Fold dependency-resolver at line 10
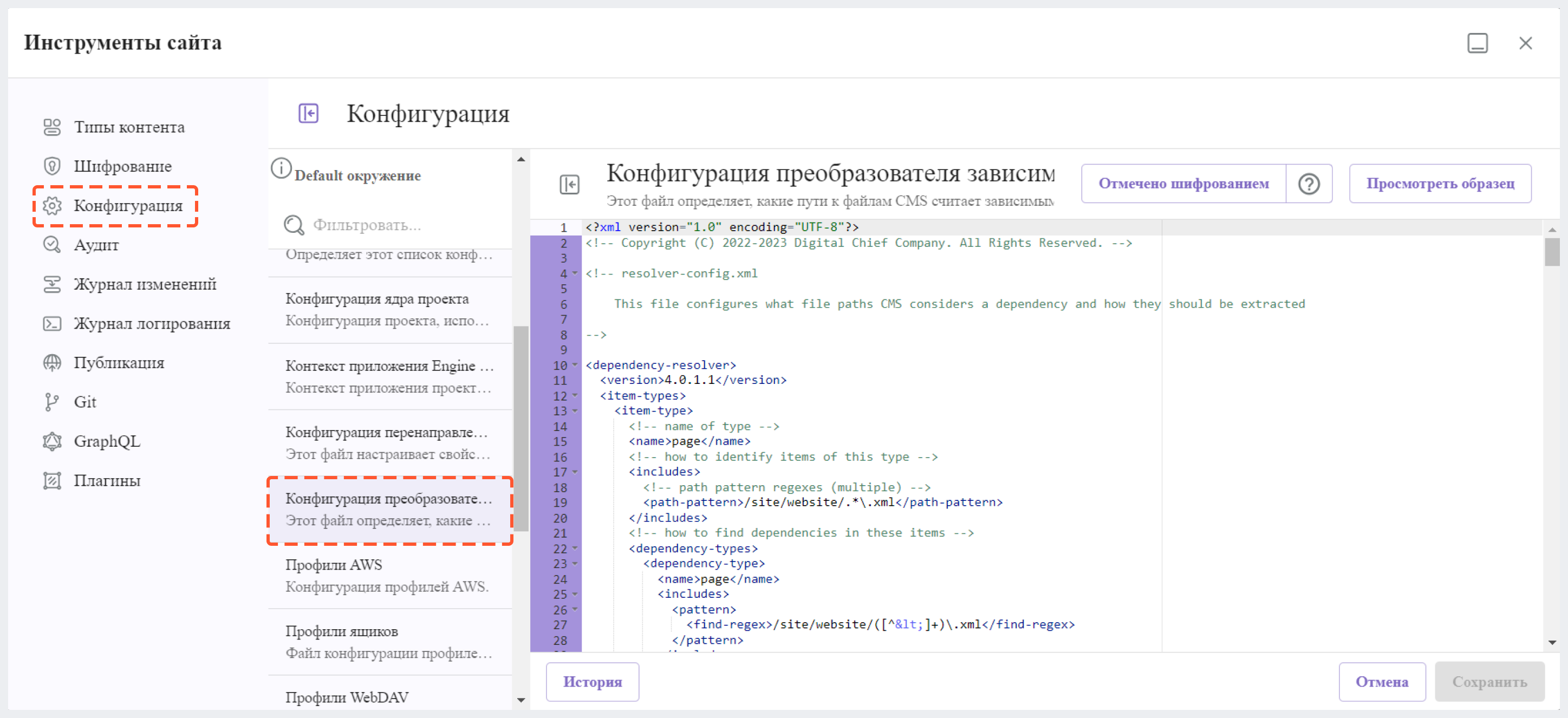Viewport: 1568px width, 718px height. click(574, 365)
